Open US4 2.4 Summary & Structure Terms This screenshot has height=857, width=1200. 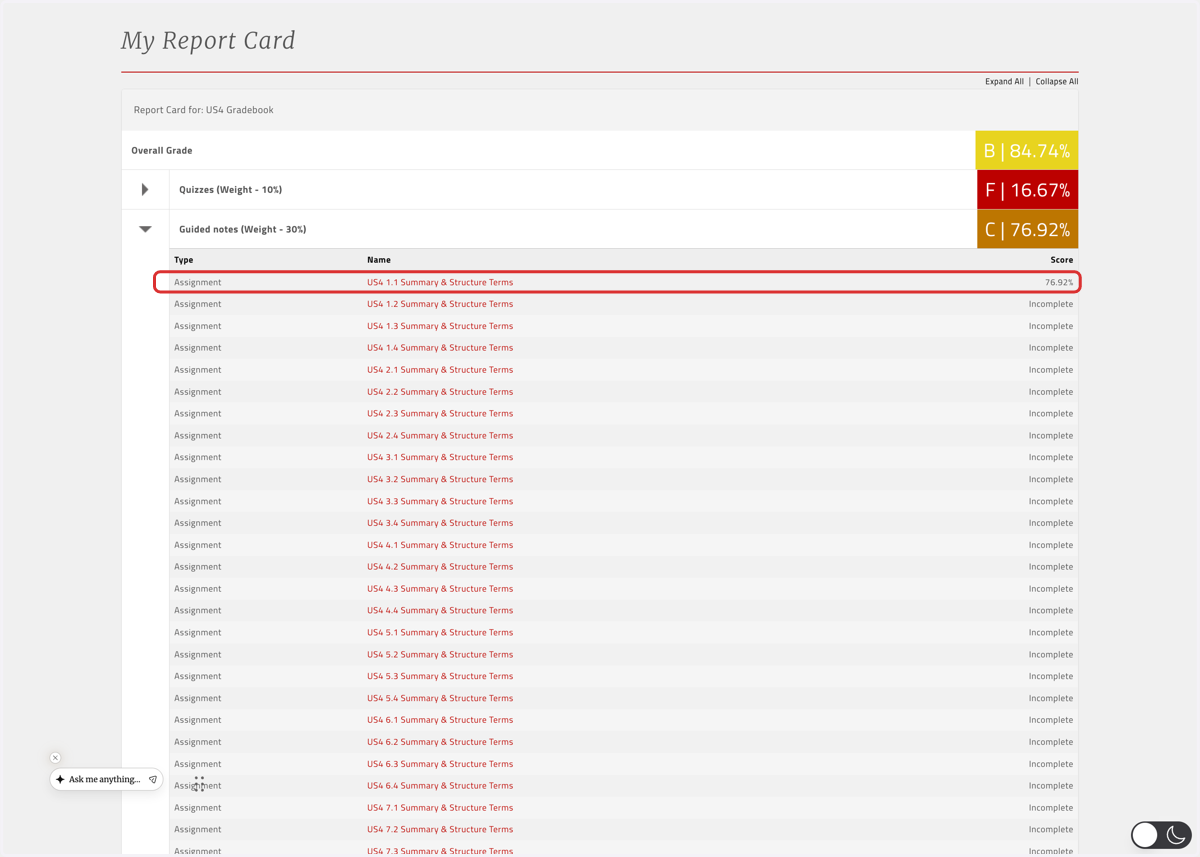(x=440, y=435)
